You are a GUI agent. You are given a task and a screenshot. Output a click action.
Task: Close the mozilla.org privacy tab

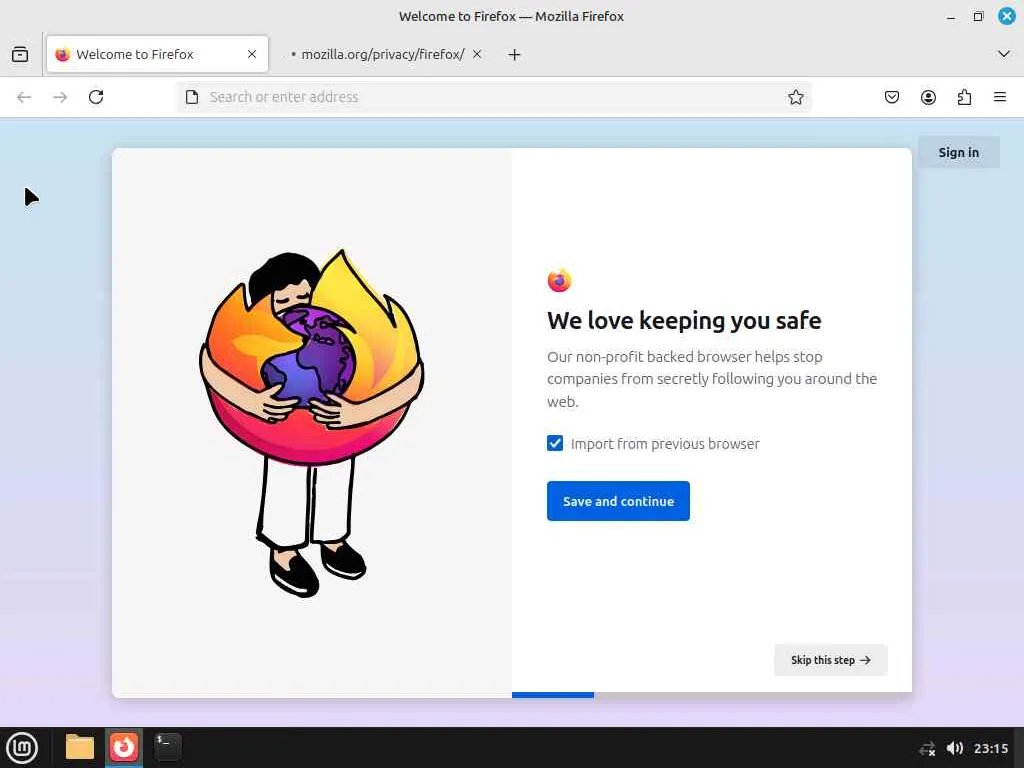(477, 54)
